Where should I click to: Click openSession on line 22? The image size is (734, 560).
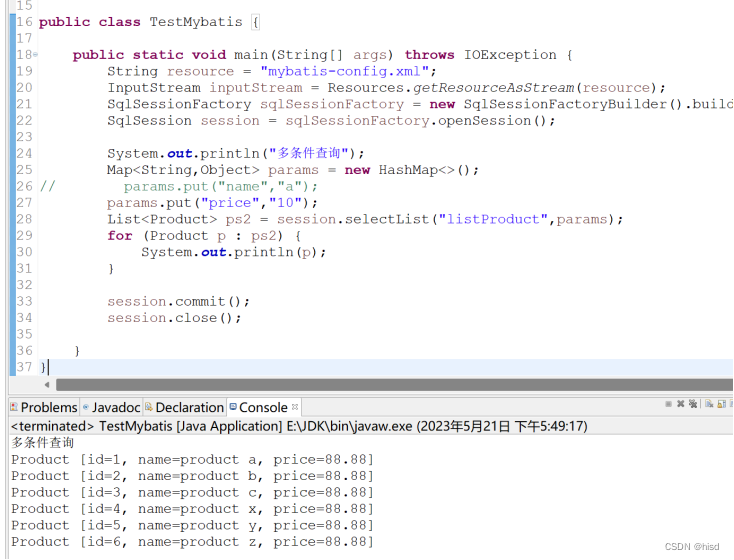(484, 121)
